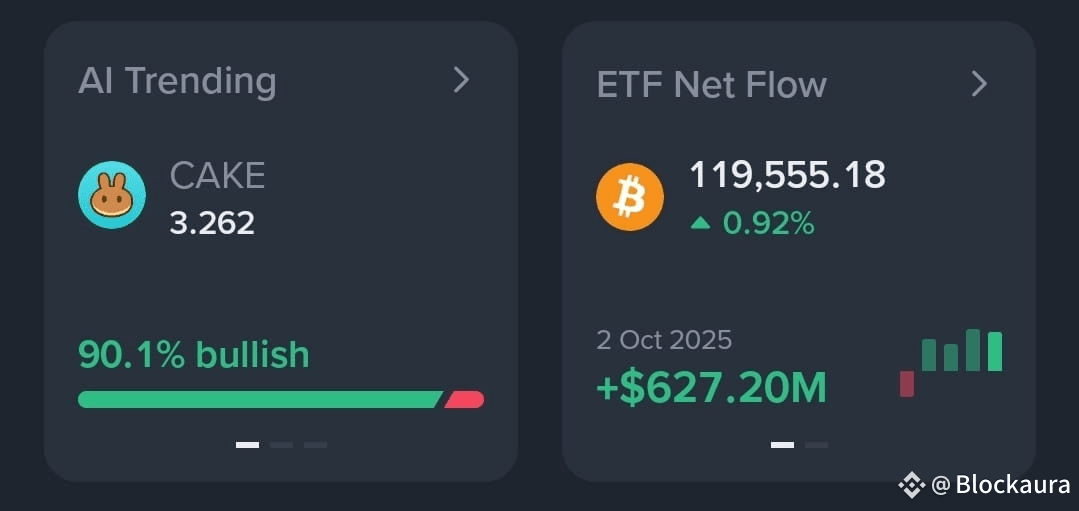Click the red bearish end of sentiment bar

[464, 400]
